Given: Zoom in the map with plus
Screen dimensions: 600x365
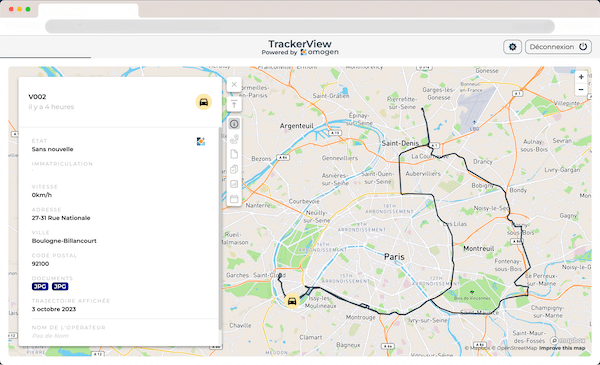Looking at the screenshot, I should point(581,77).
